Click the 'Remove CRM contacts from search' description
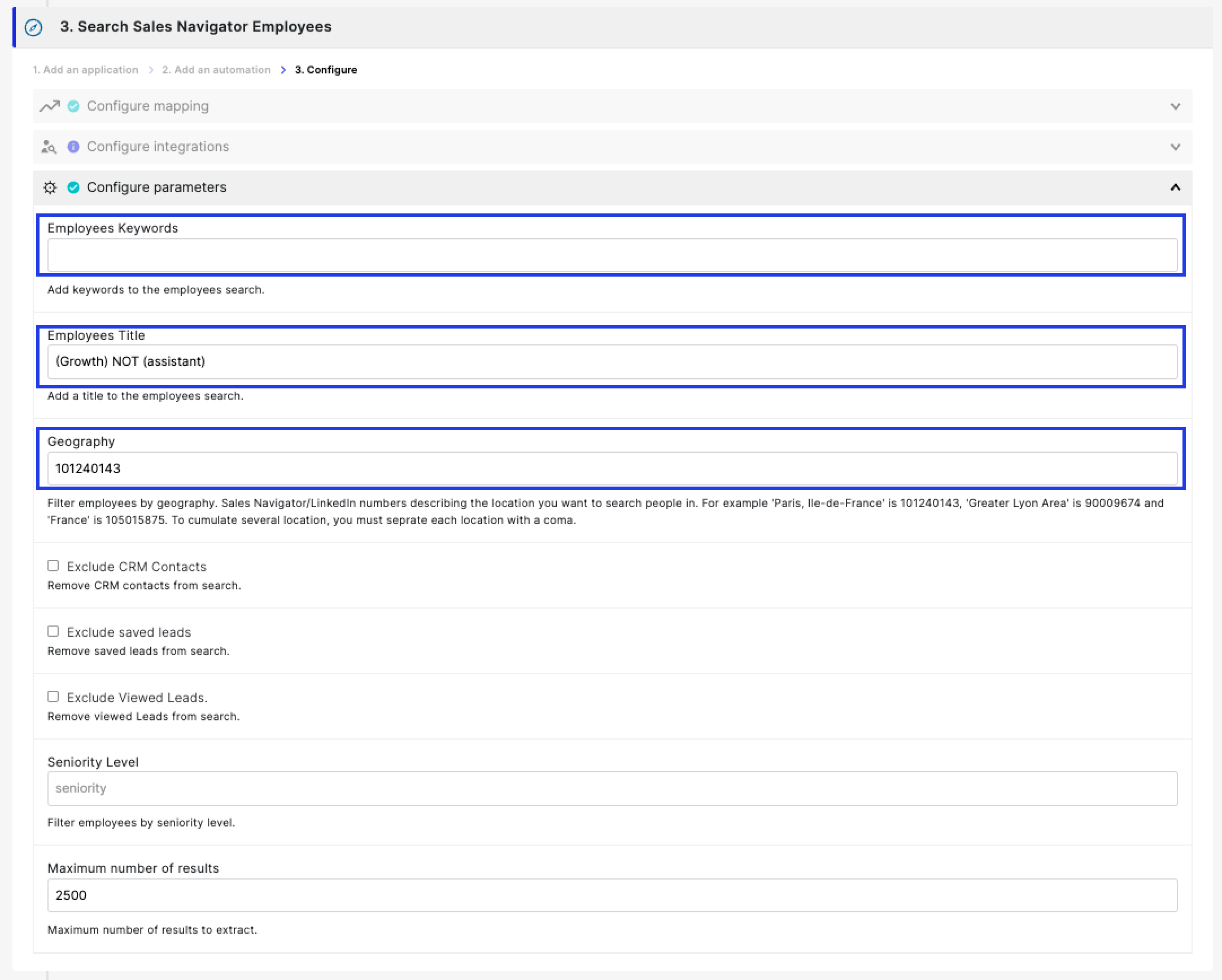Screen dimensions: 1222x980 (x=144, y=586)
